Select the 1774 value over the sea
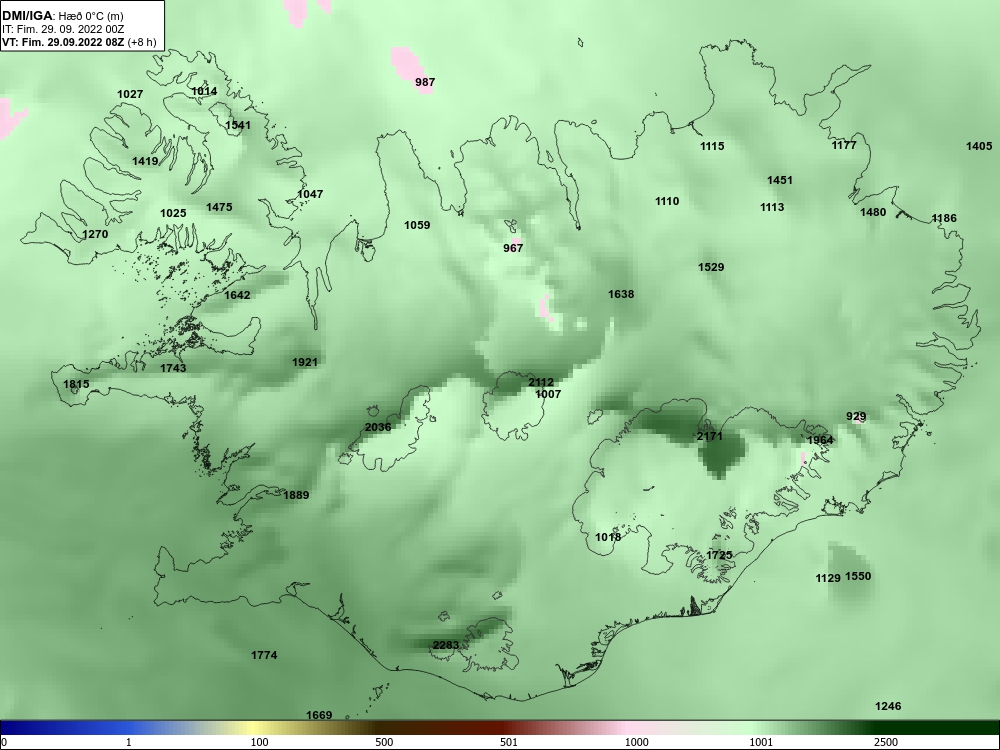This screenshot has width=1000, height=750. [x=264, y=655]
